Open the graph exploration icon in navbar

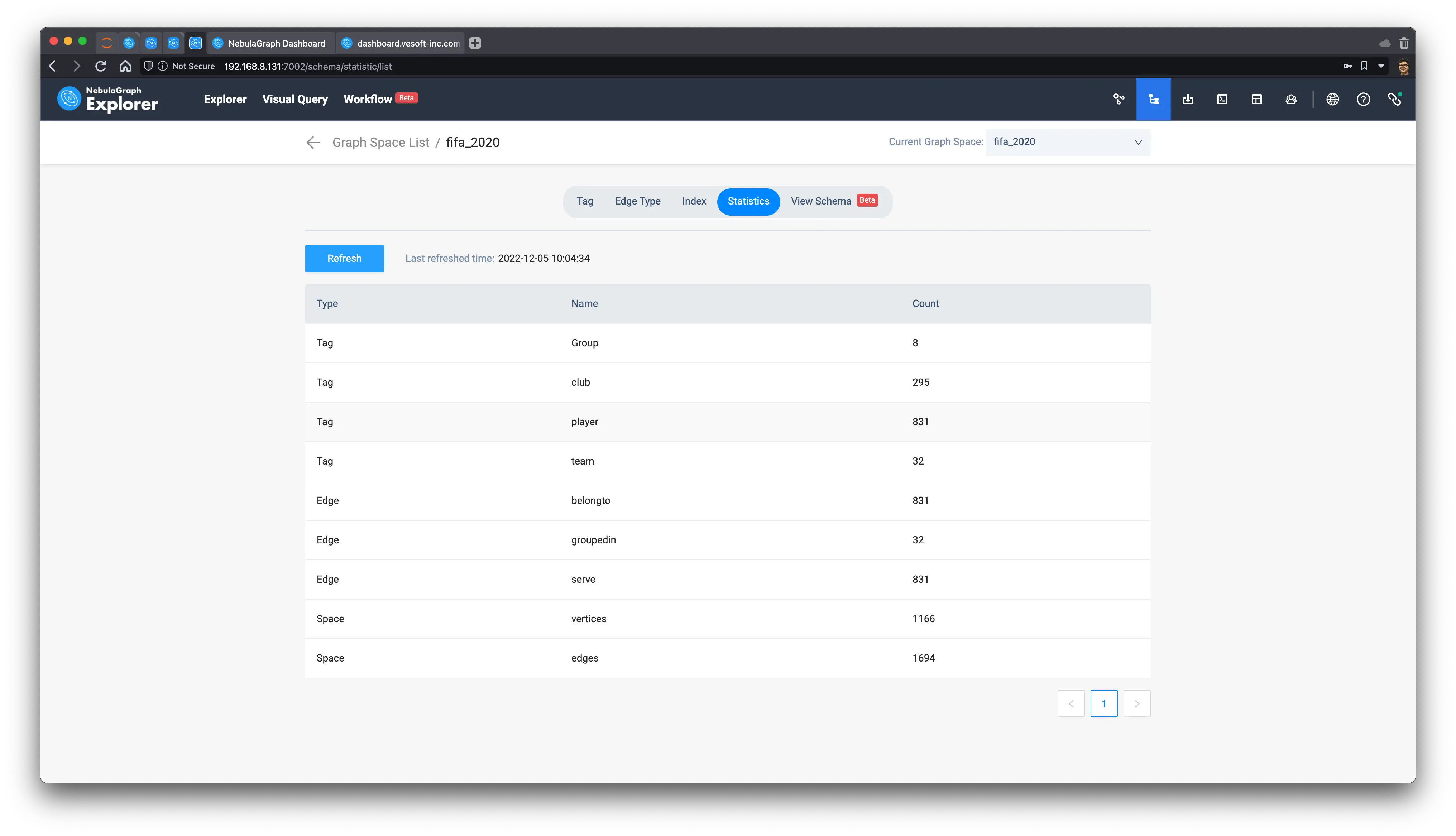point(1119,99)
